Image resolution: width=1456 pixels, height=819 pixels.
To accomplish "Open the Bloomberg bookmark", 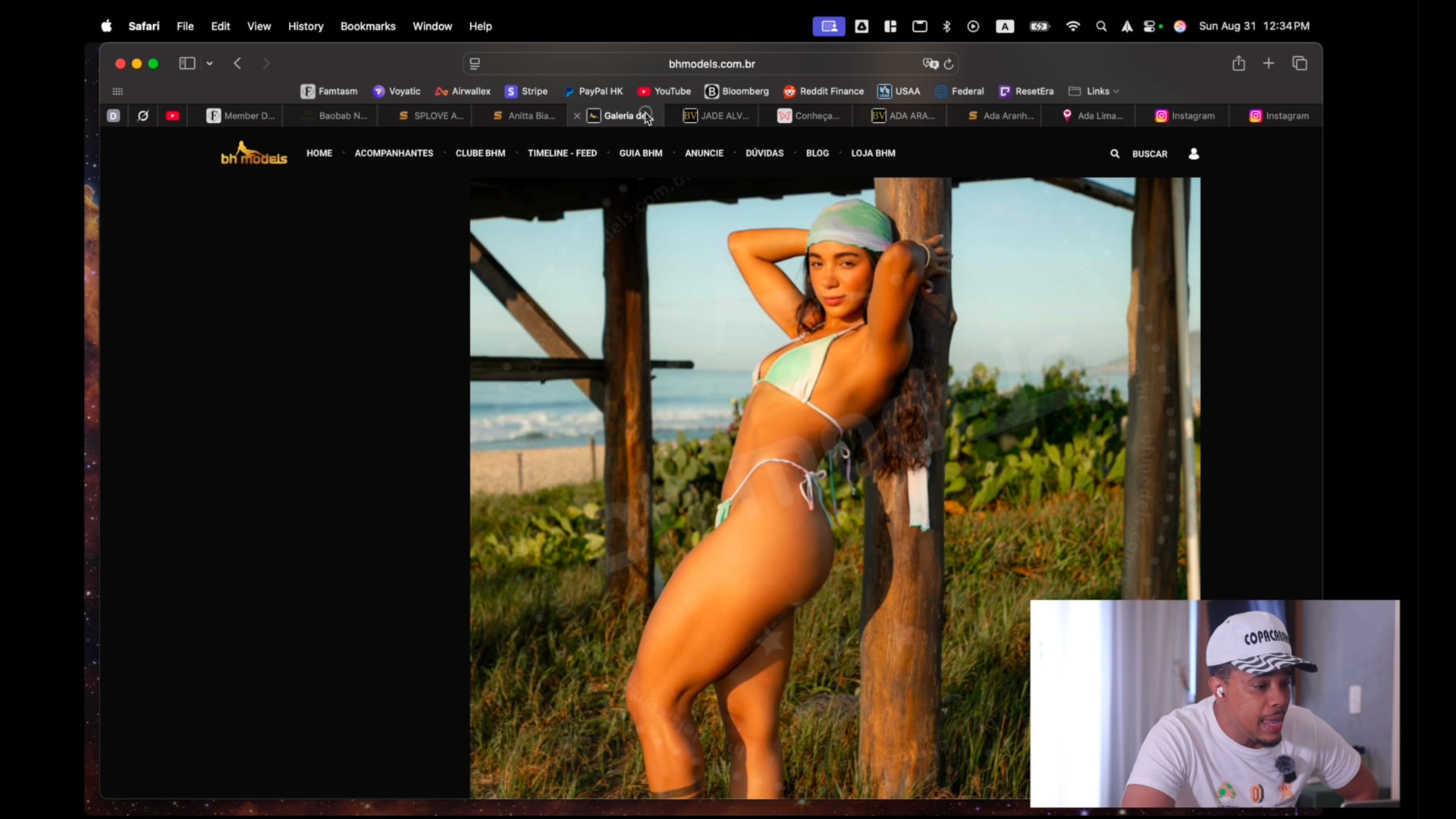I will click(736, 91).
